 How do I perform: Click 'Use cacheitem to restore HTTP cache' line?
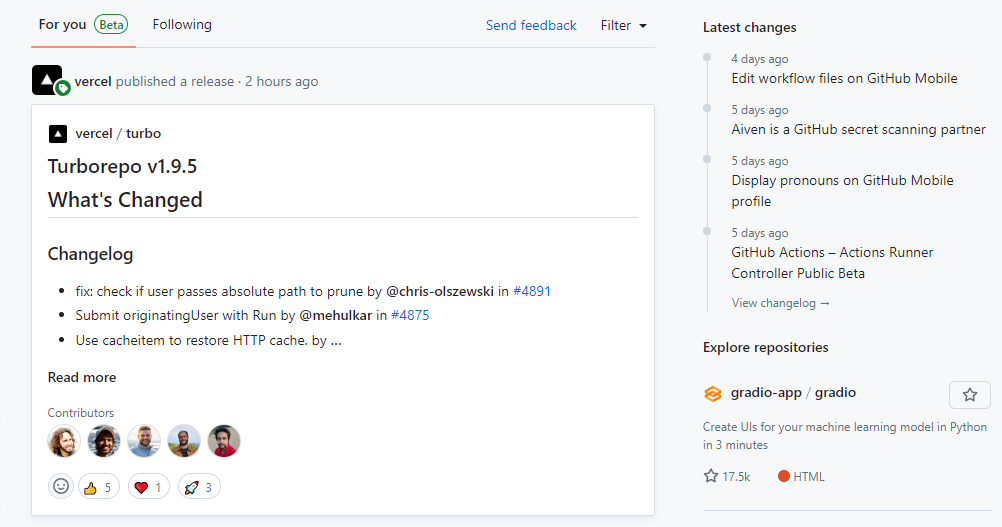coord(208,340)
